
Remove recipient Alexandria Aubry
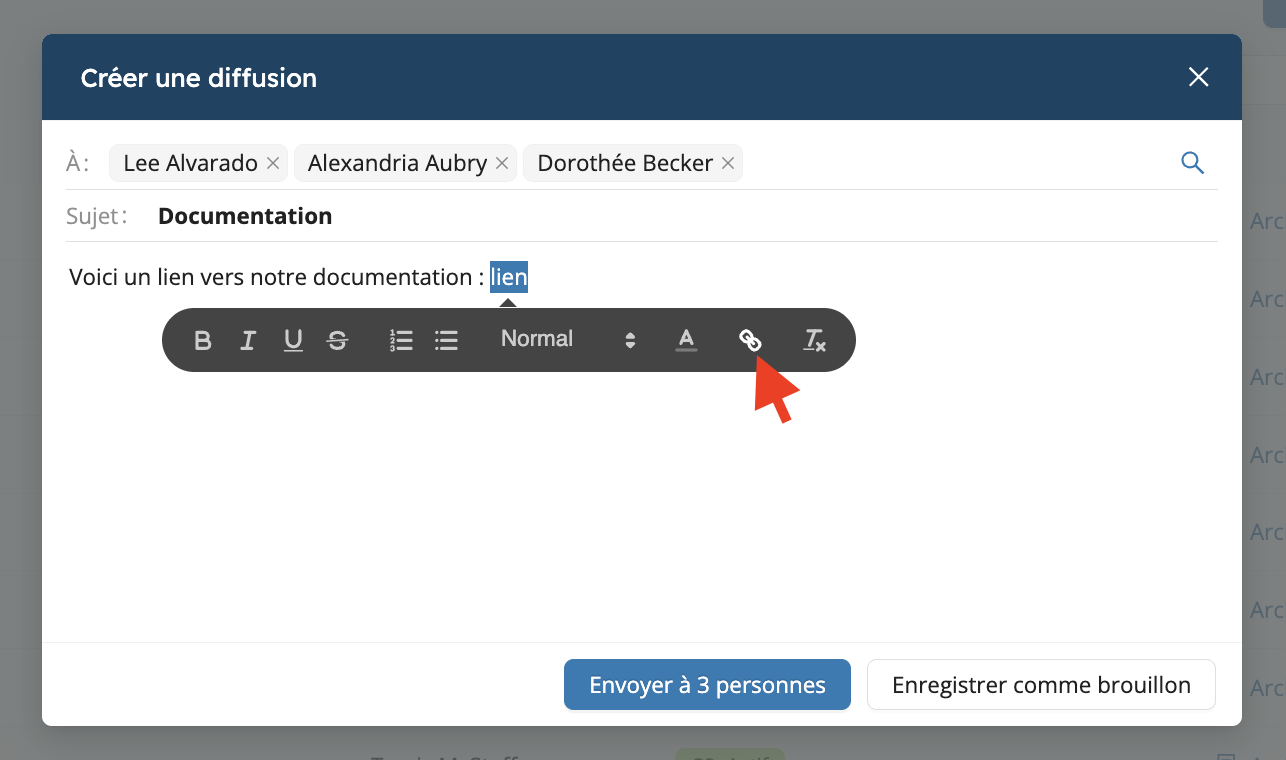click(x=502, y=163)
